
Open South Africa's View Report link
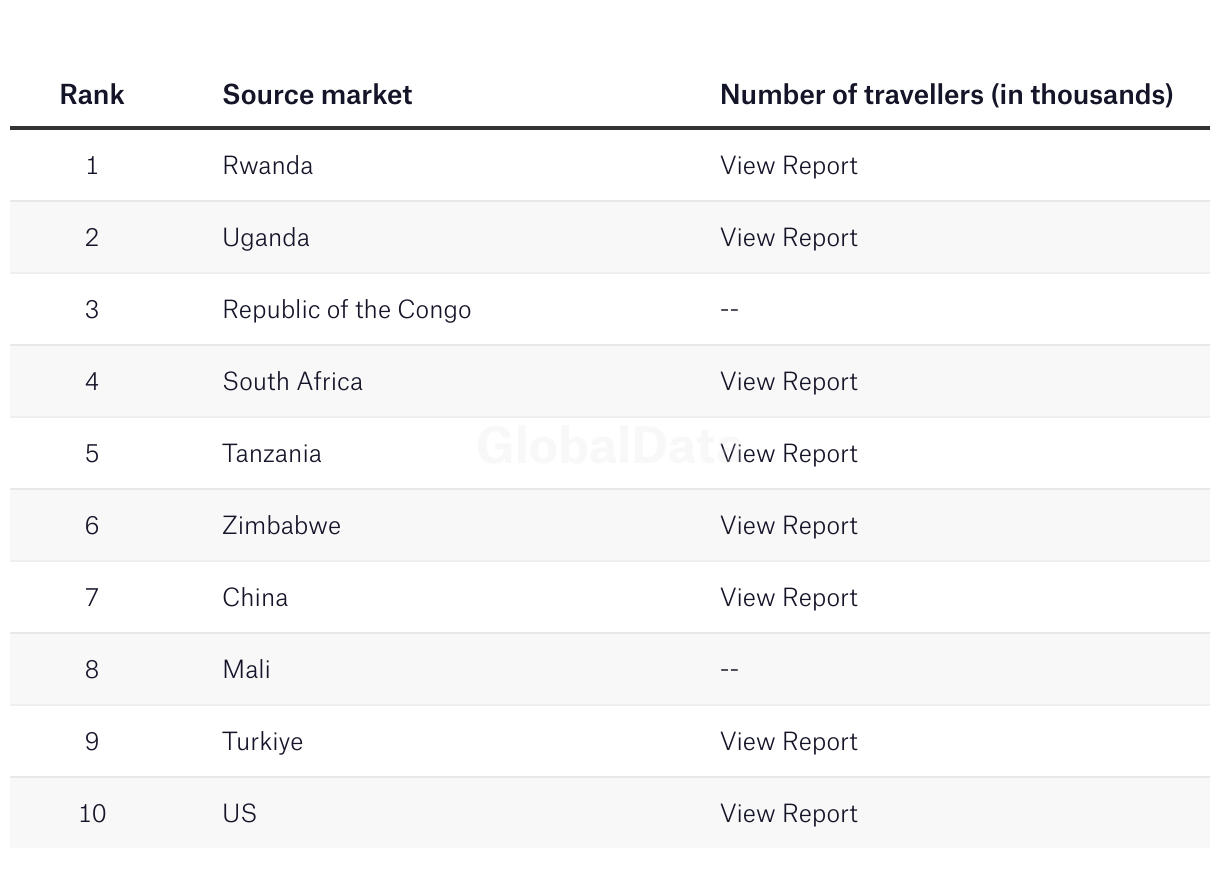pyautogui.click(x=788, y=382)
